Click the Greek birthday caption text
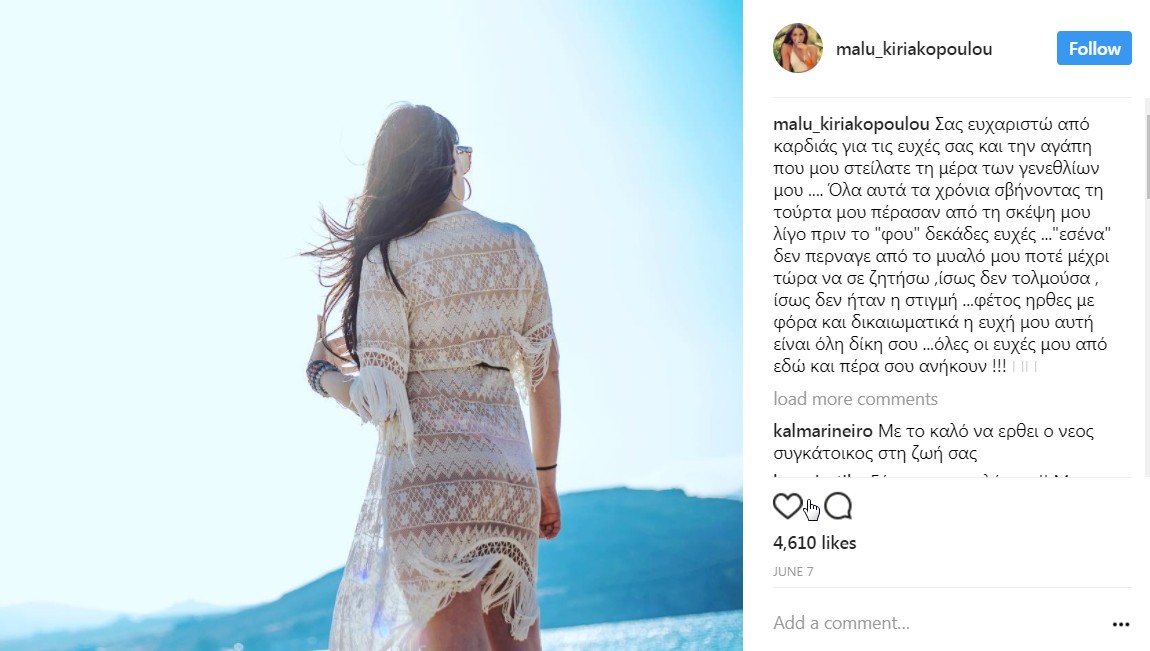The height and width of the screenshot is (651, 1150). coord(942,246)
